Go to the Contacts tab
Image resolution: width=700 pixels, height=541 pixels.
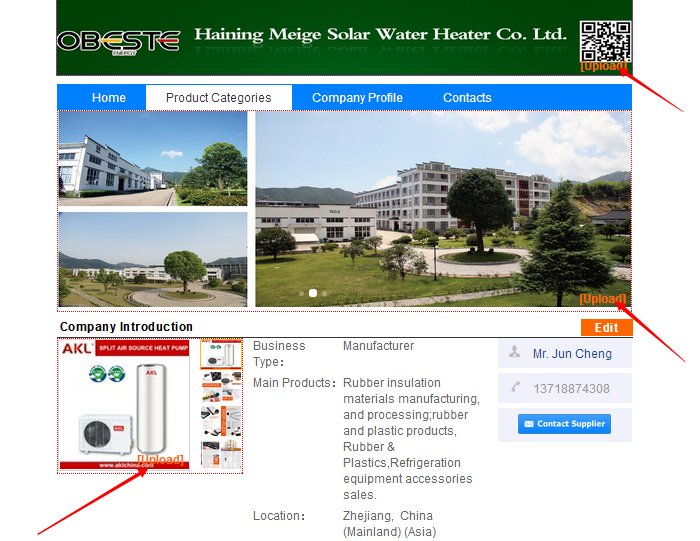click(467, 98)
